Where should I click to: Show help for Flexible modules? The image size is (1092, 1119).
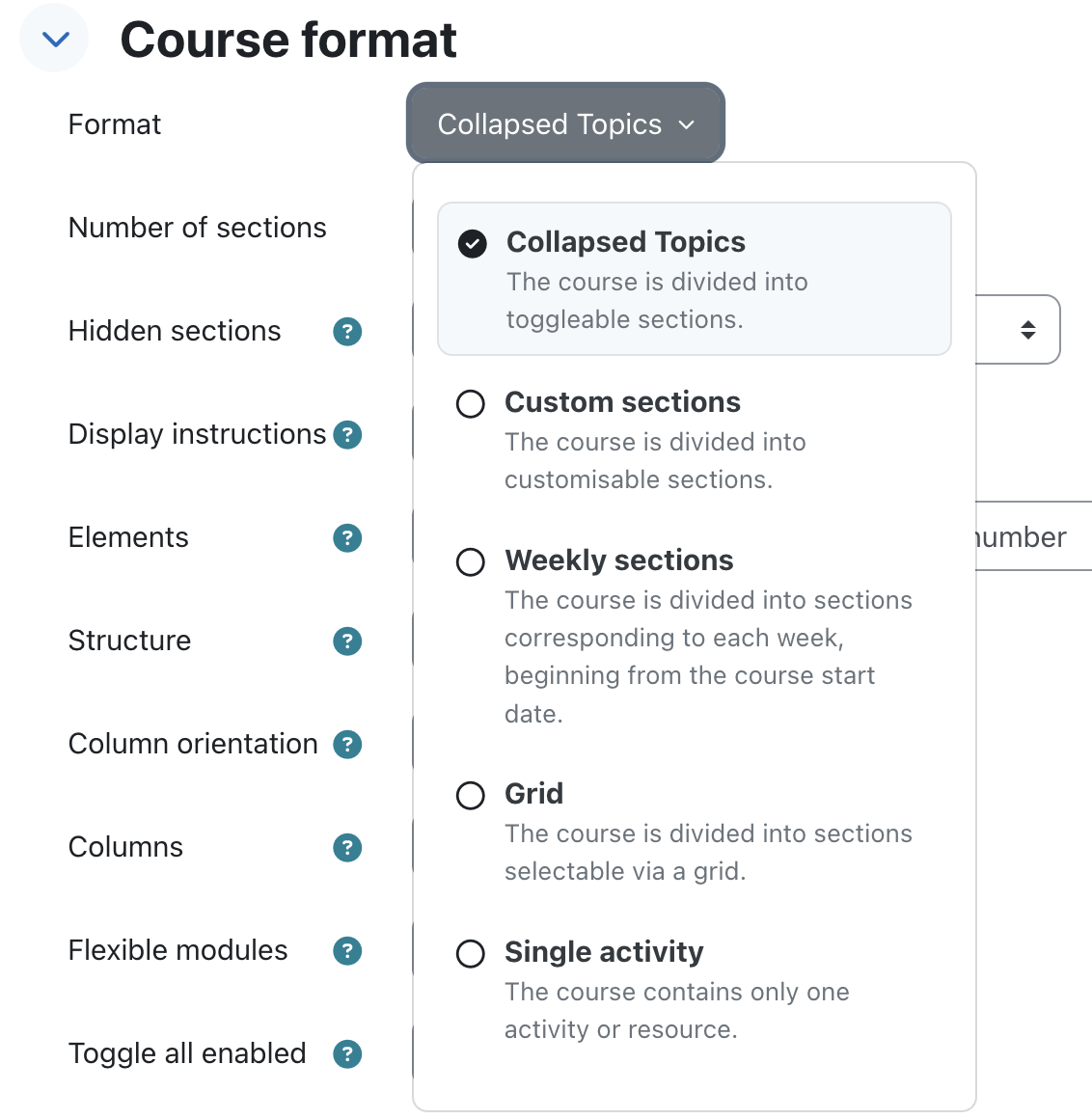click(346, 951)
